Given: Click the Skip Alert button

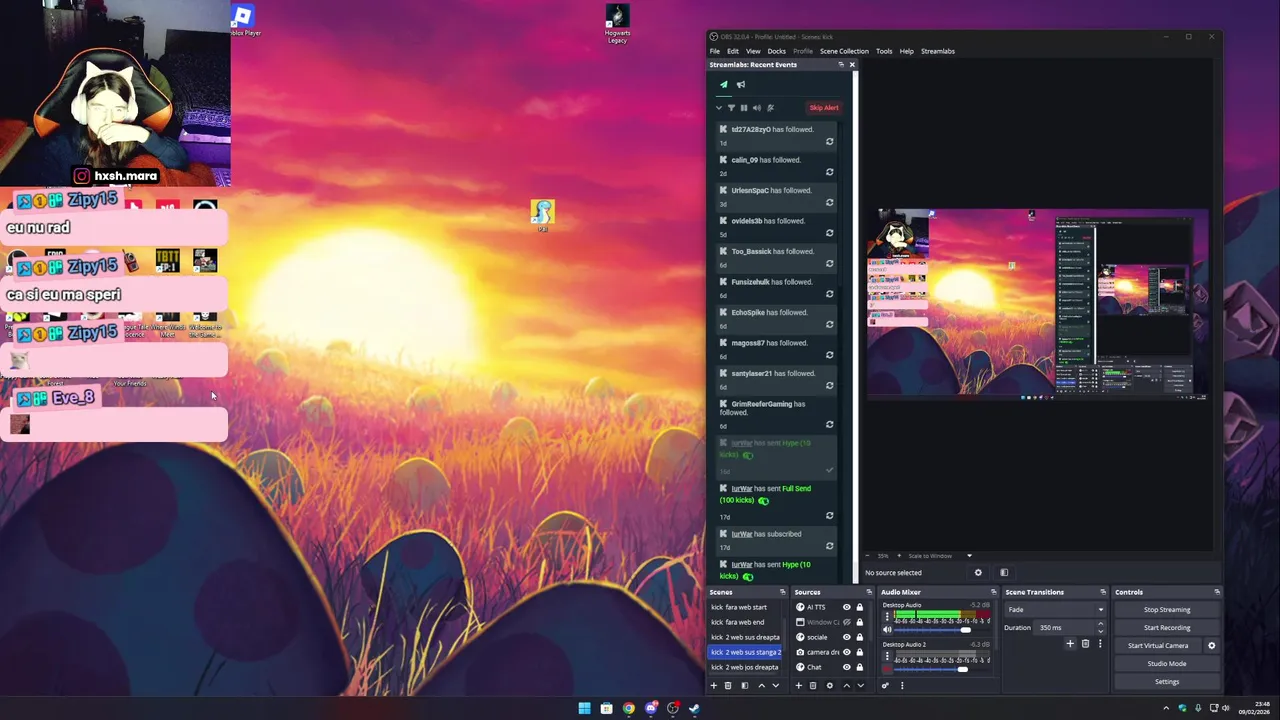Looking at the screenshot, I should 824,108.
